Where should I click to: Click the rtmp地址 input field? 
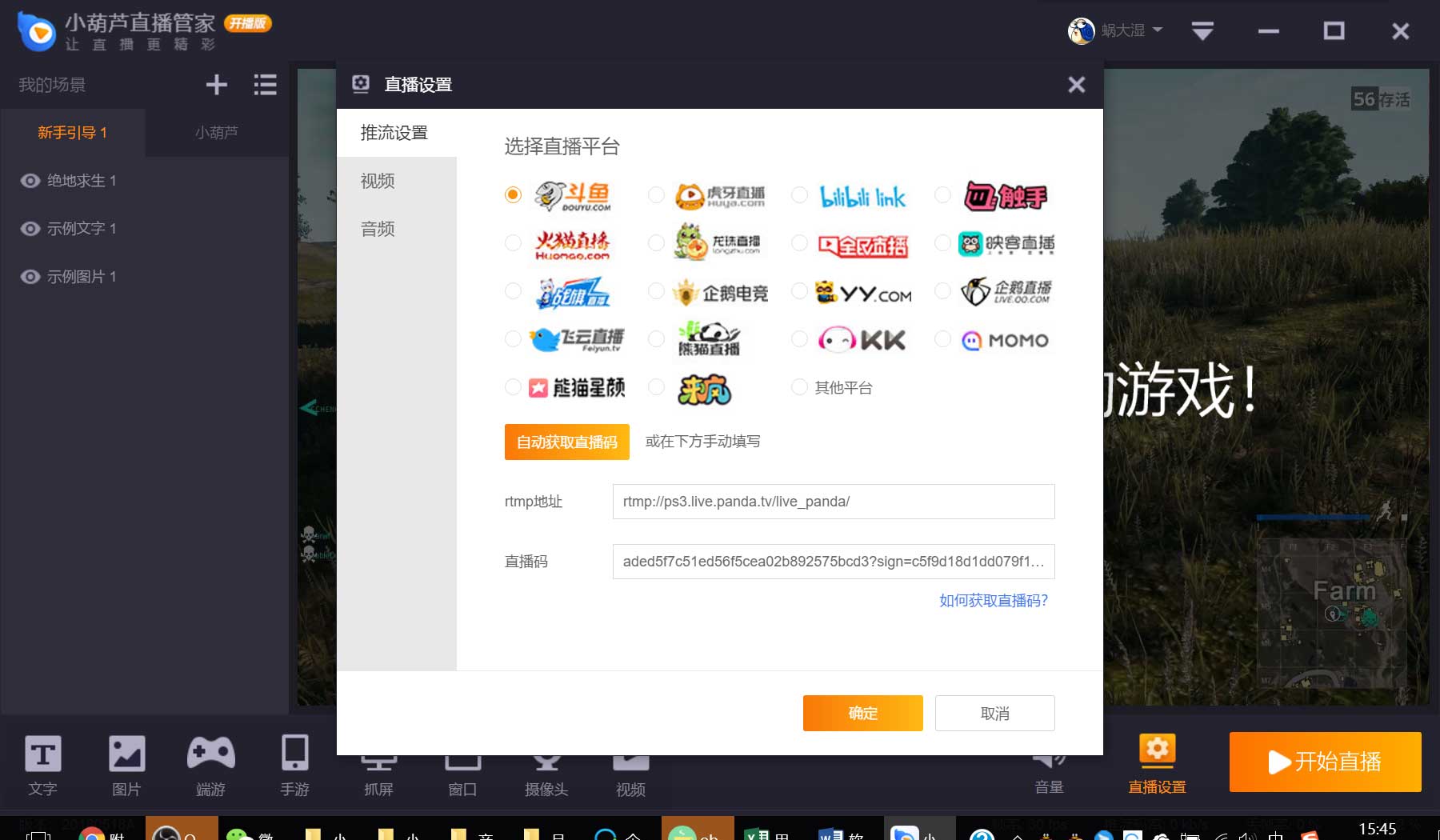point(834,502)
